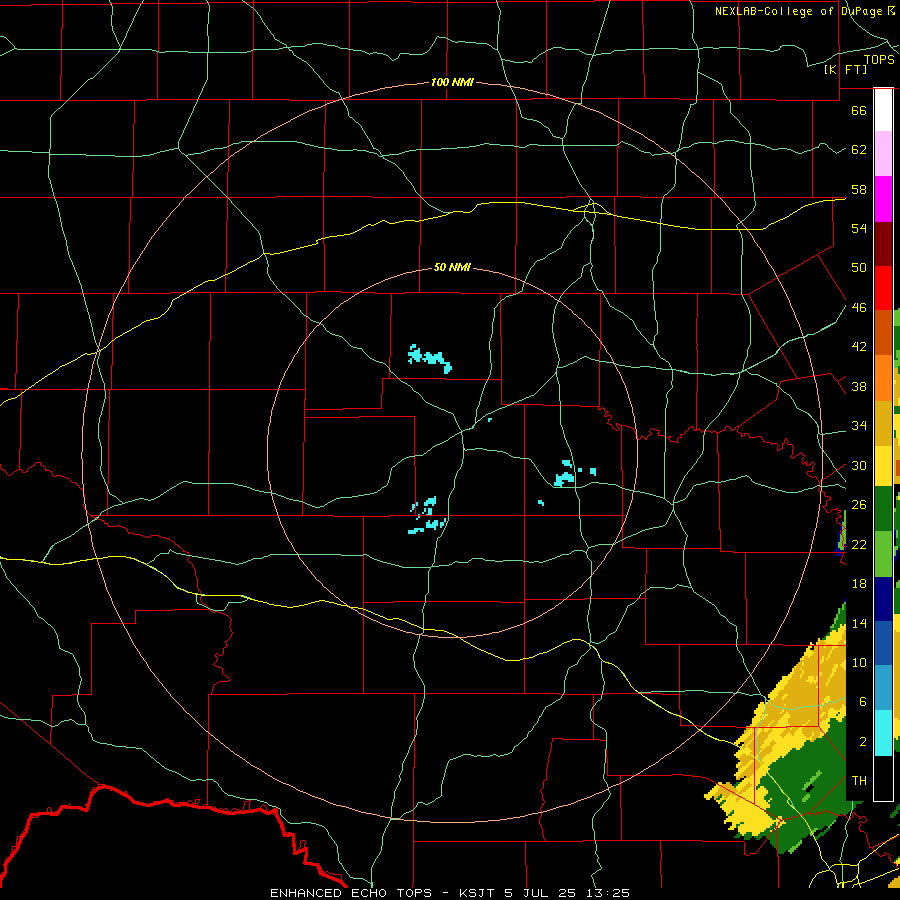This screenshot has width=900, height=900.
Task: Click the "13:25" timestamp
Action: coord(608,893)
